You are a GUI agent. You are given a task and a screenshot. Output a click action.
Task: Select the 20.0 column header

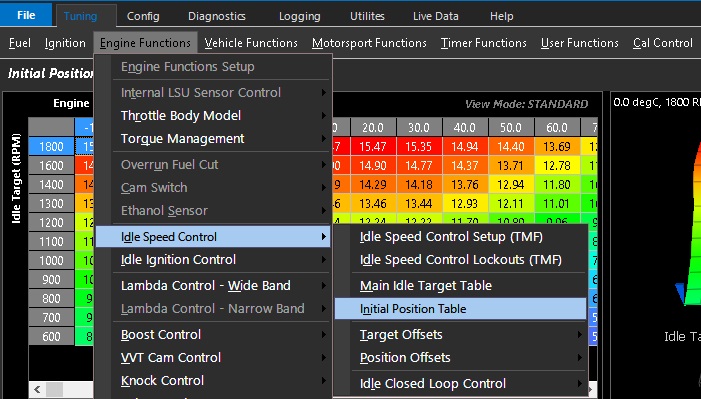click(x=373, y=127)
